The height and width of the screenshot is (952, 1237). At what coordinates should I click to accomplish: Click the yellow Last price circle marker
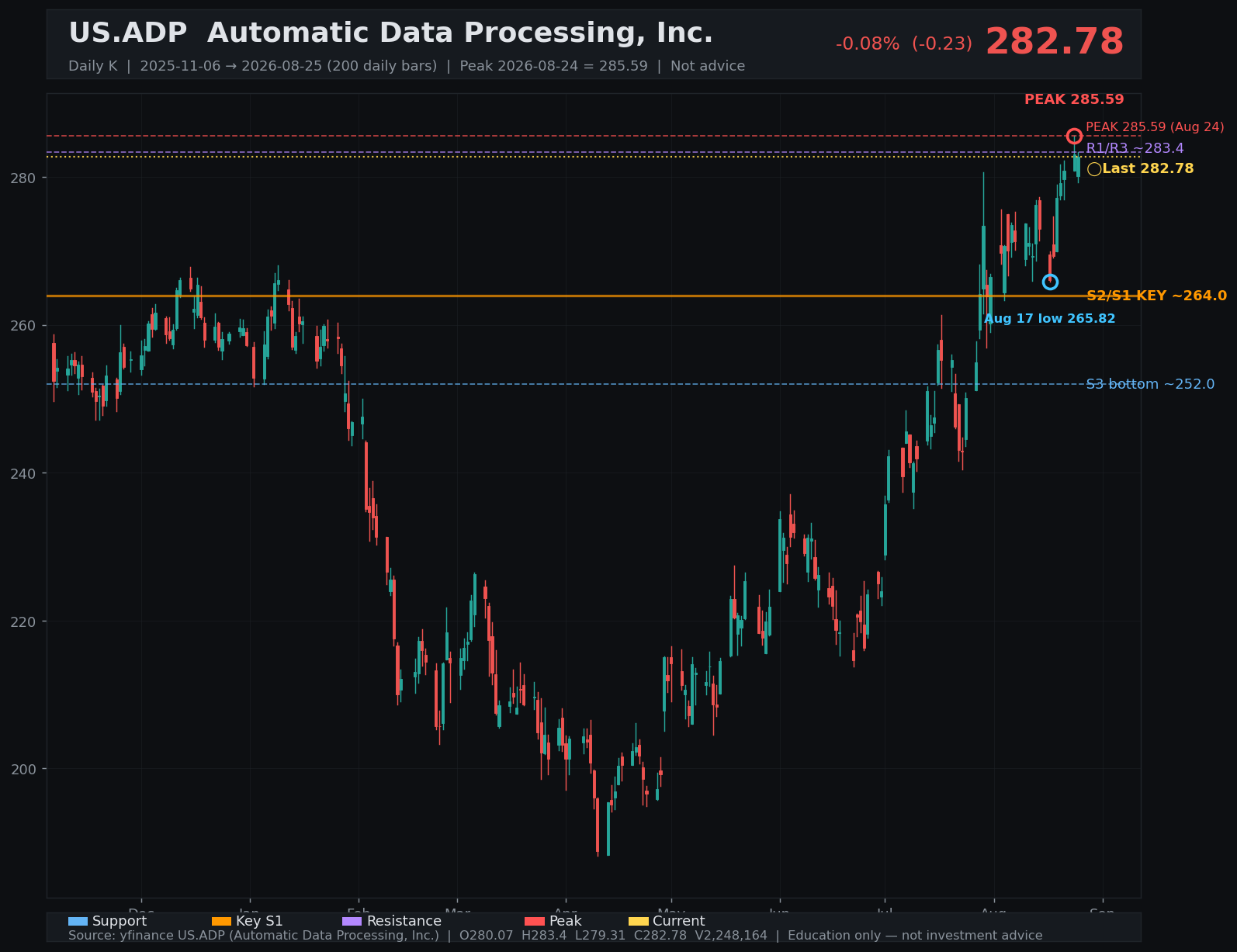(x=1094, y=169)
